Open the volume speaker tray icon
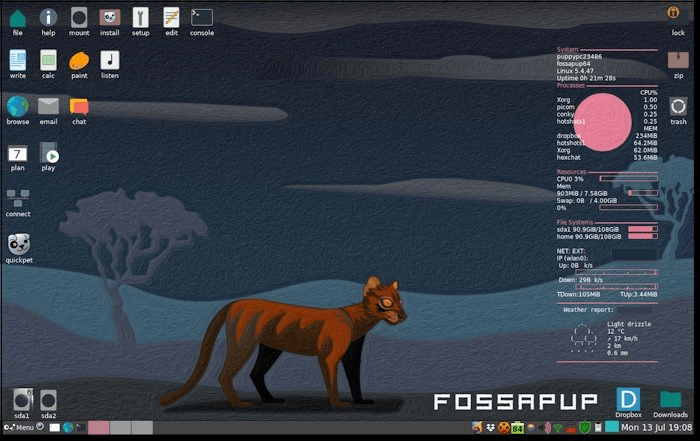Screen dimensions: 700x441 click(545, 428)
